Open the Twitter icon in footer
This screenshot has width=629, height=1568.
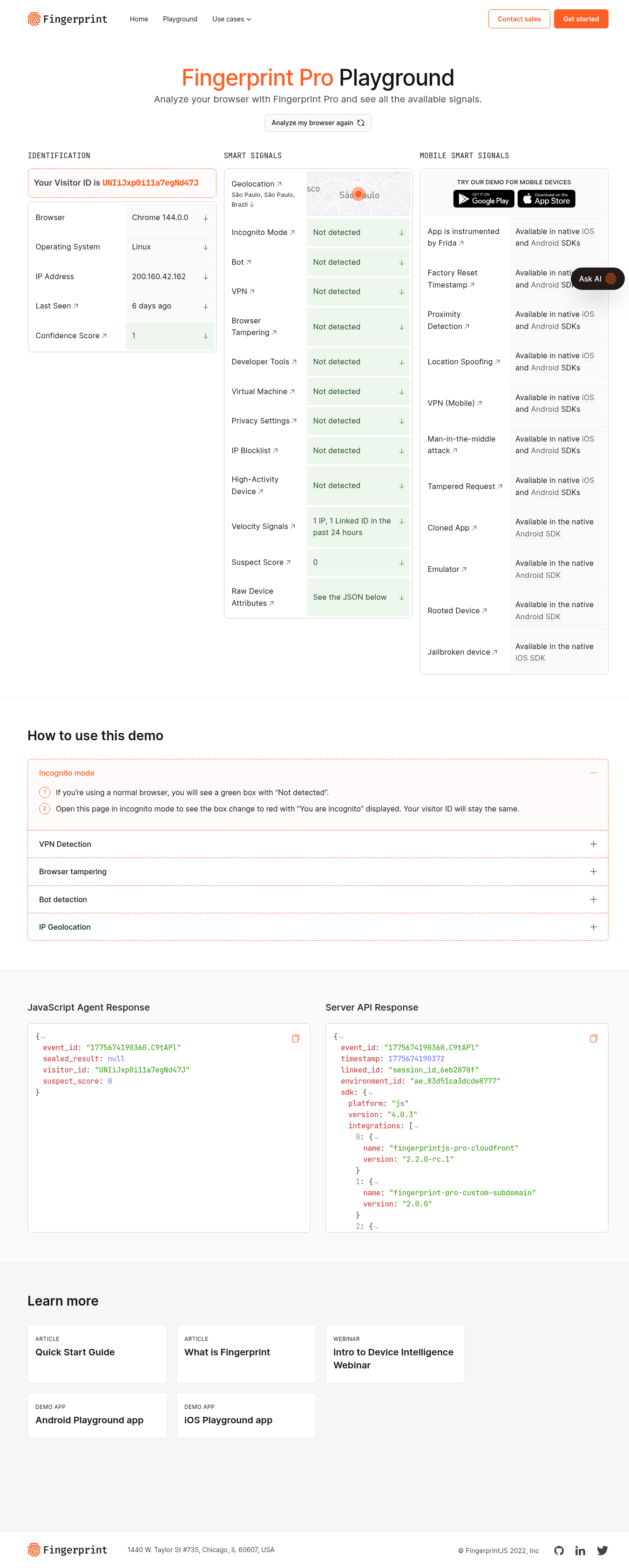(x=602, y=1550)
